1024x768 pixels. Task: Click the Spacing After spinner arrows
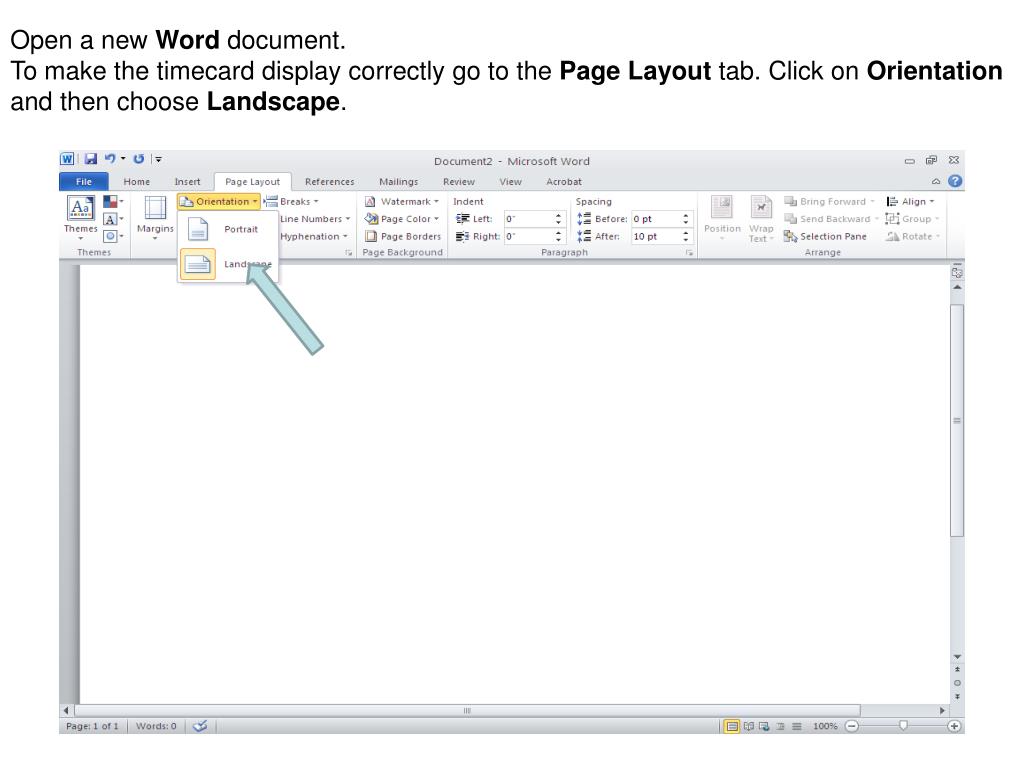tap(686, 236)
